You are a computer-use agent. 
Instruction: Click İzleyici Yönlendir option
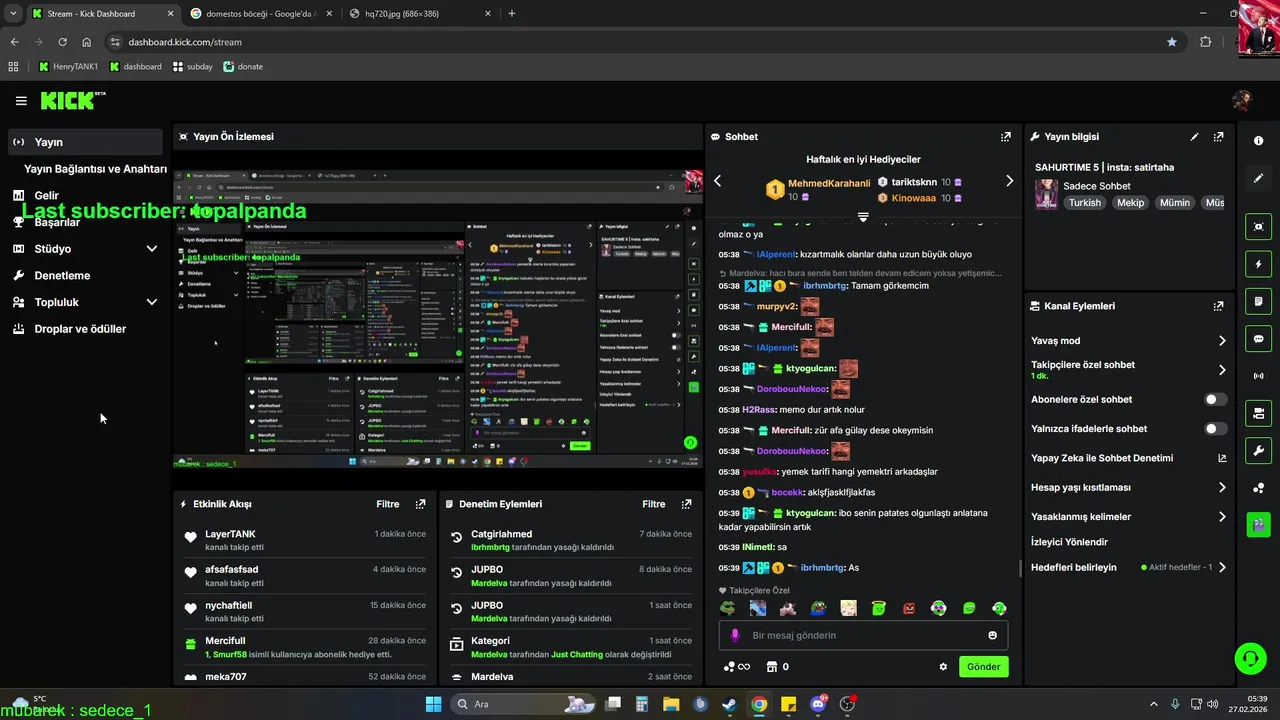(x=1069, y=542)
